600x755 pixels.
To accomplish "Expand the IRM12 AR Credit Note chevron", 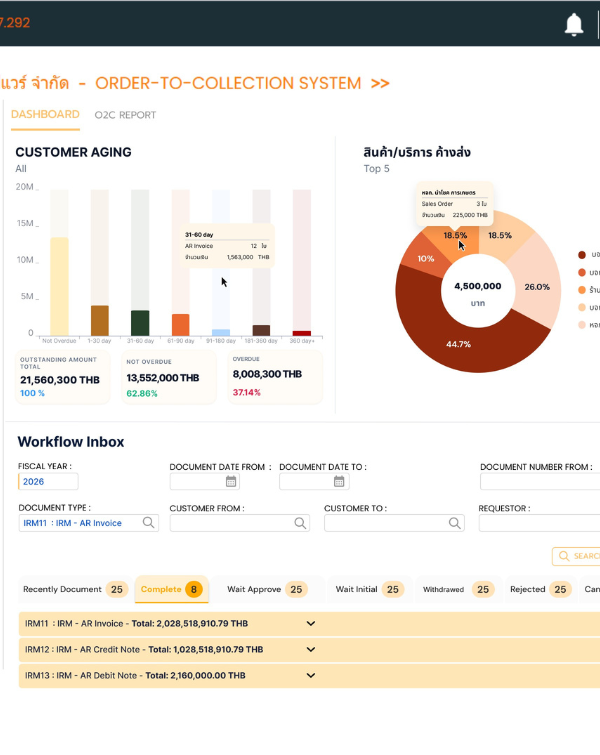I will (311, 650).
